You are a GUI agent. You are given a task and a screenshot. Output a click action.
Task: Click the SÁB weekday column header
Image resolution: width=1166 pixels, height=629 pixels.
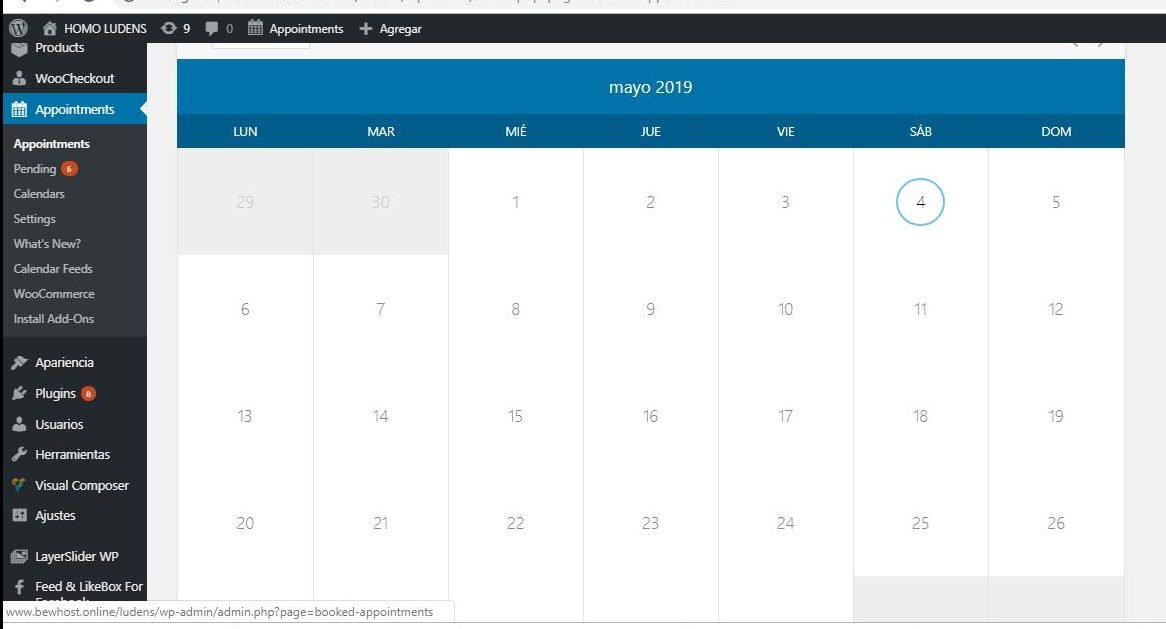(921, 132)
